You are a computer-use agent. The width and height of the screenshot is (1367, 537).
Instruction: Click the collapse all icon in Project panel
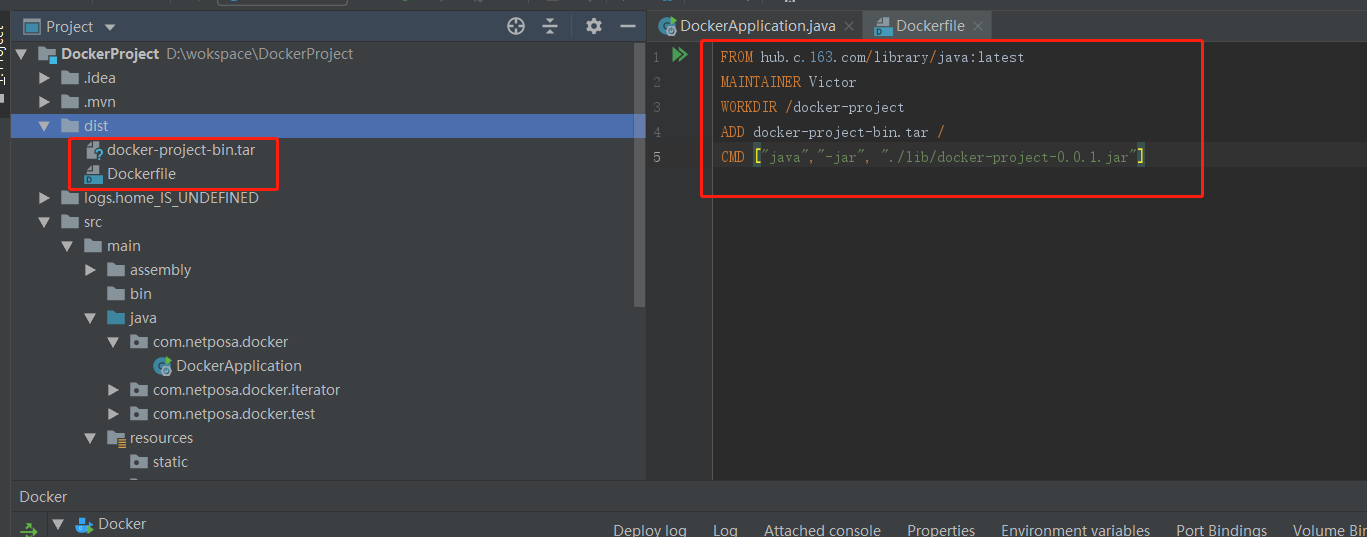[550, 27]
